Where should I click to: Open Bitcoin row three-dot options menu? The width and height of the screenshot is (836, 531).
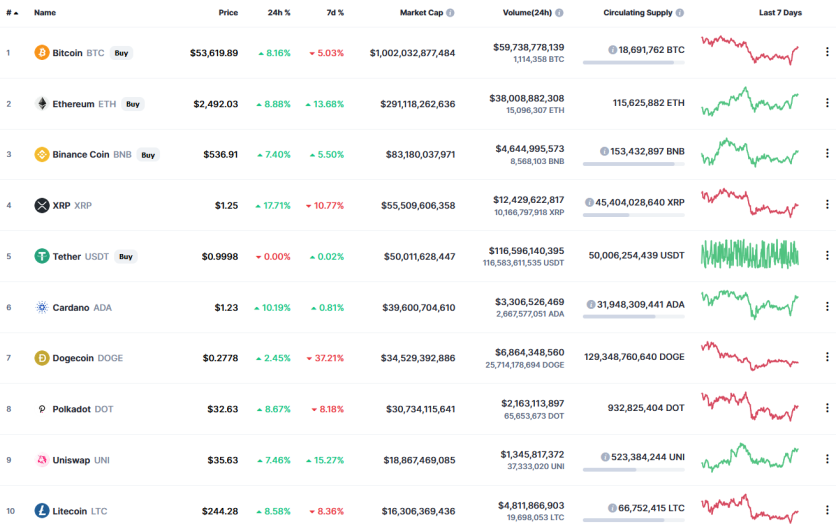[827, 52]
